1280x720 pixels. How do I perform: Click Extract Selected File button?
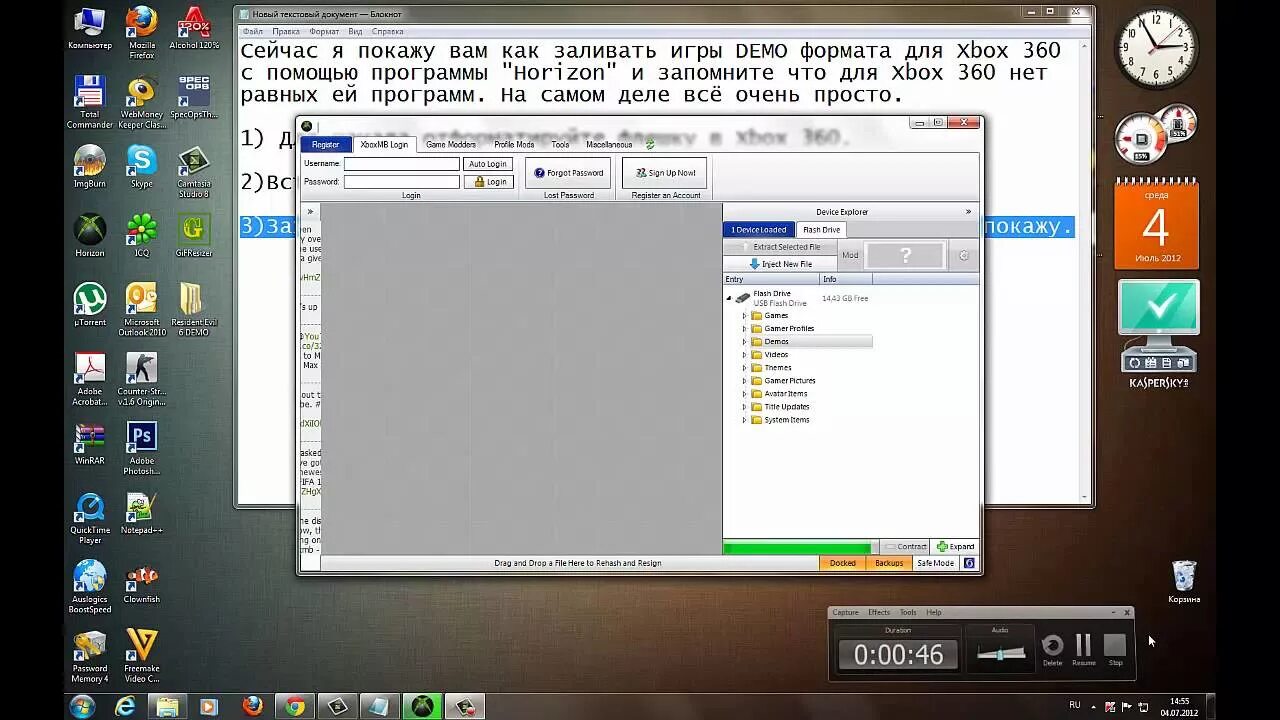click(780, 247)
